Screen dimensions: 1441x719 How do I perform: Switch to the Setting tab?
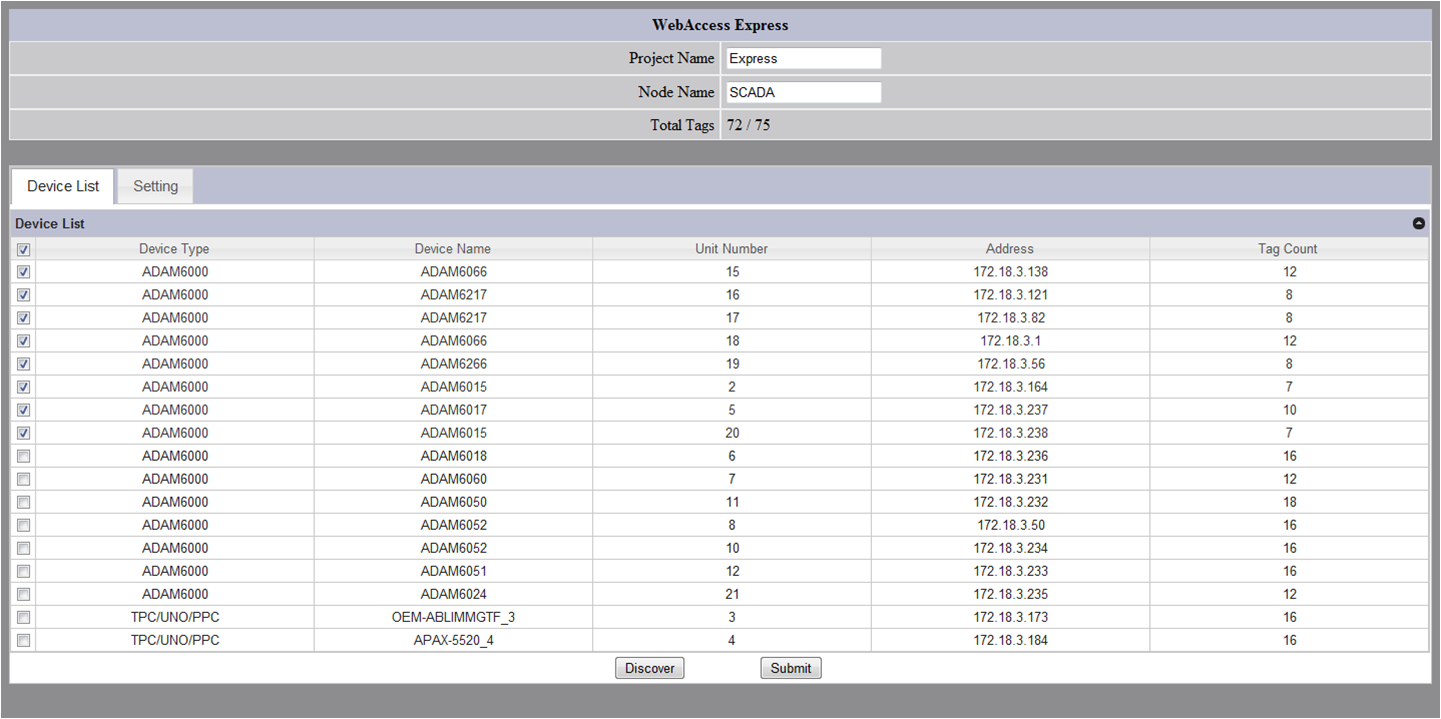(x=155, y=186)
